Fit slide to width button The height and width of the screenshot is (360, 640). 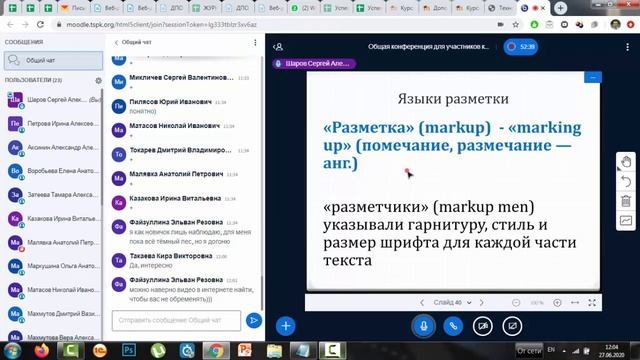[x=575, y=303]
